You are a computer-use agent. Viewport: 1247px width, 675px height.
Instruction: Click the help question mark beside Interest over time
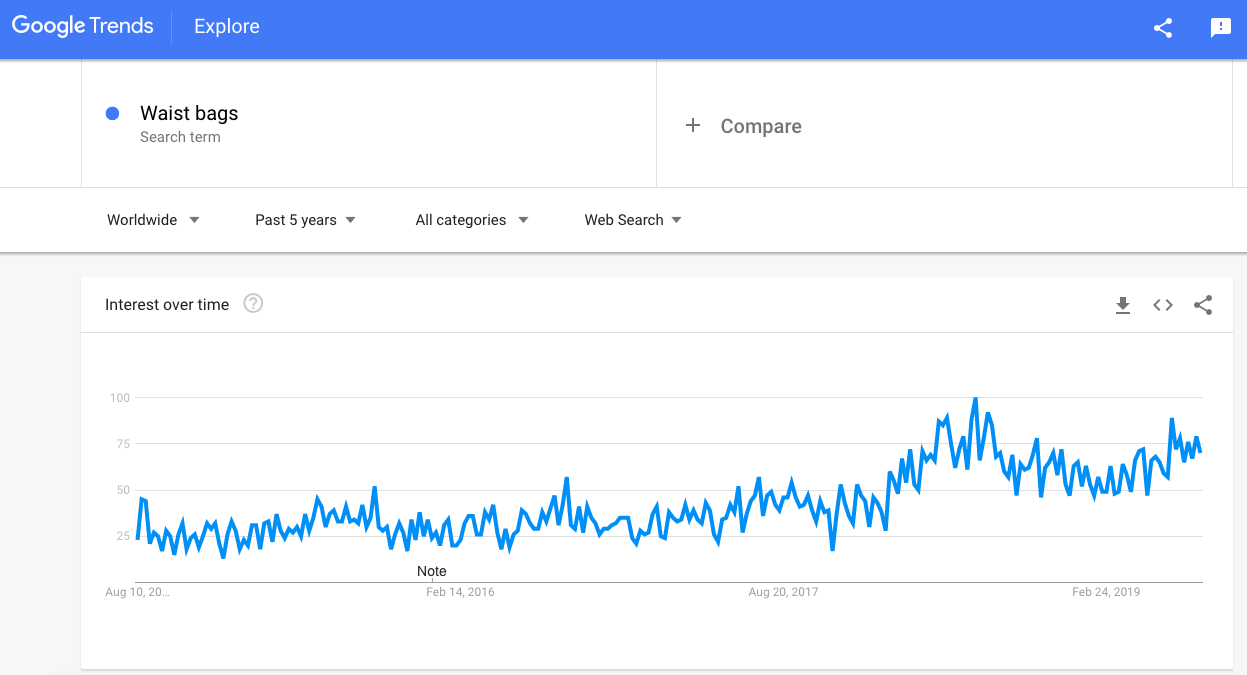253,304
